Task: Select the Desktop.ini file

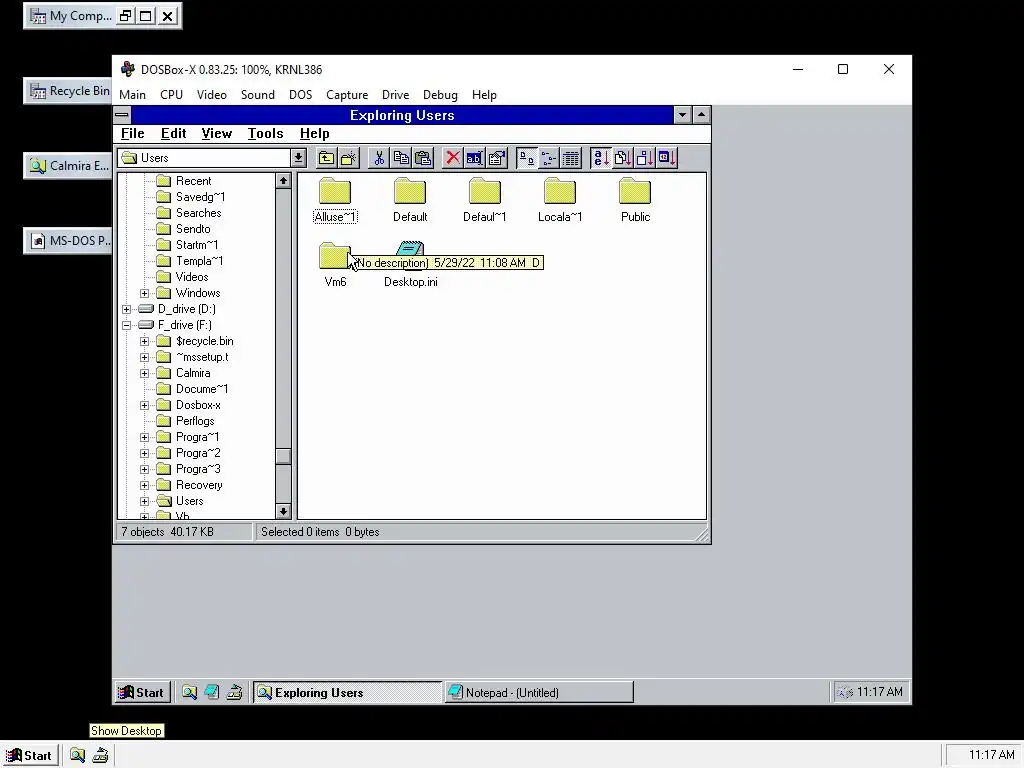Action: point(410,265)
